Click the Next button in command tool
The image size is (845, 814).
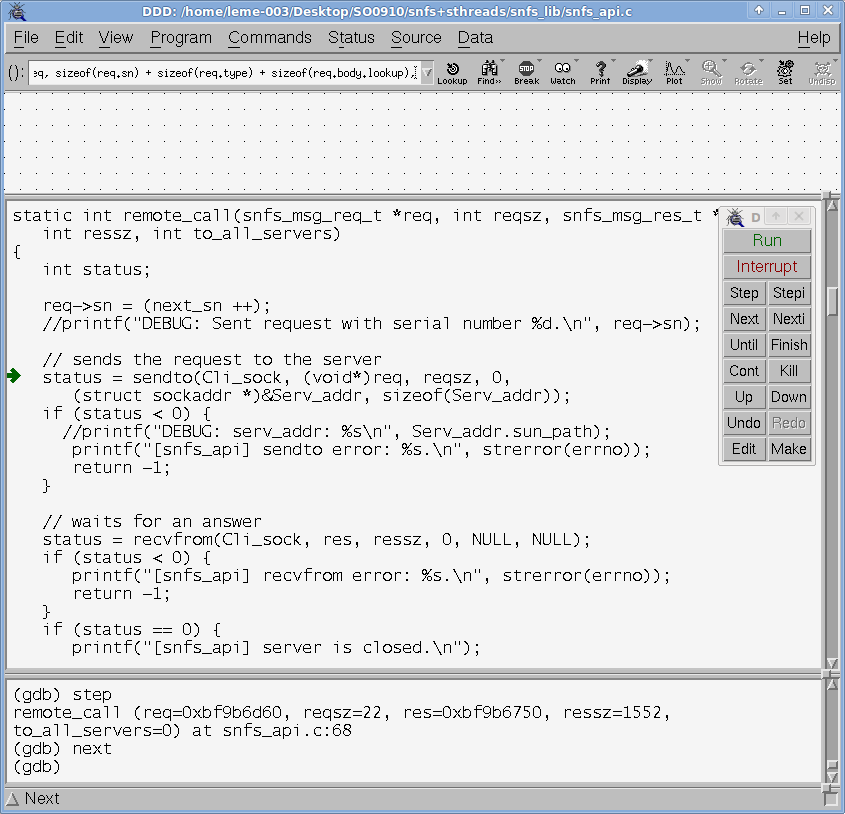(x=744, y=319)
